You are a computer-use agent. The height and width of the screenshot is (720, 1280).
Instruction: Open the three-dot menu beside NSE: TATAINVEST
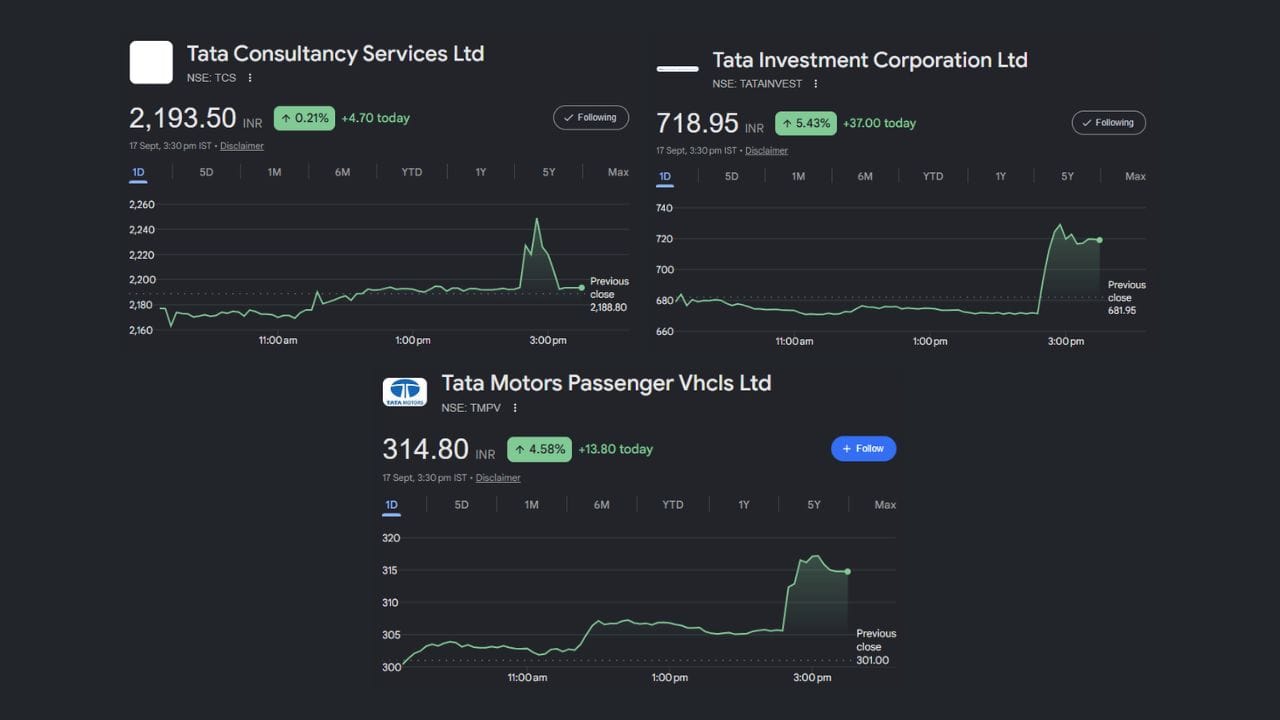click(x=816, y=84)
